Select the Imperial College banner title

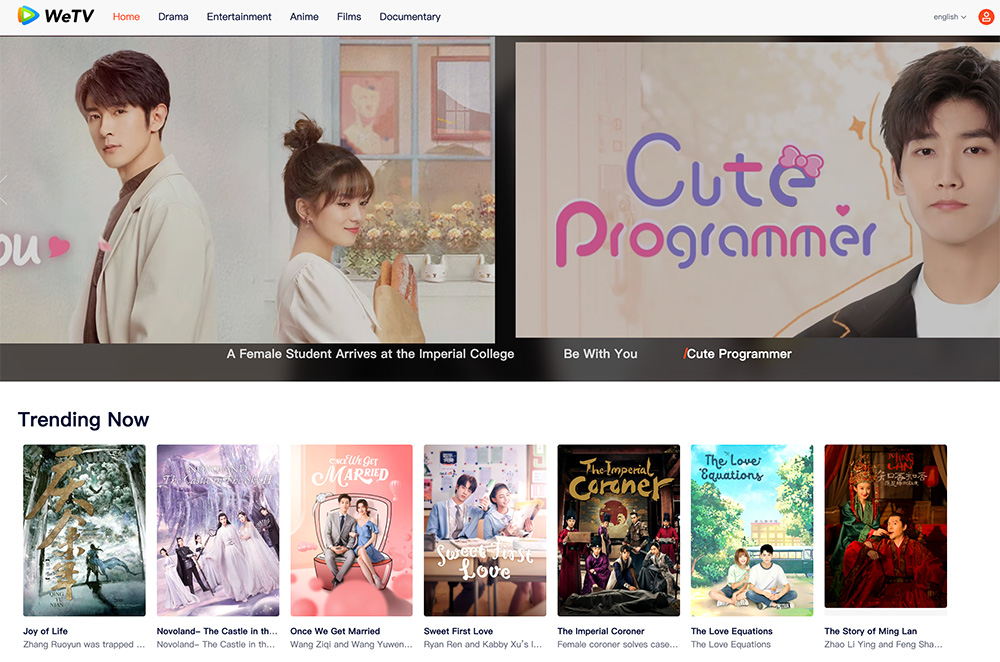[370, 354]
